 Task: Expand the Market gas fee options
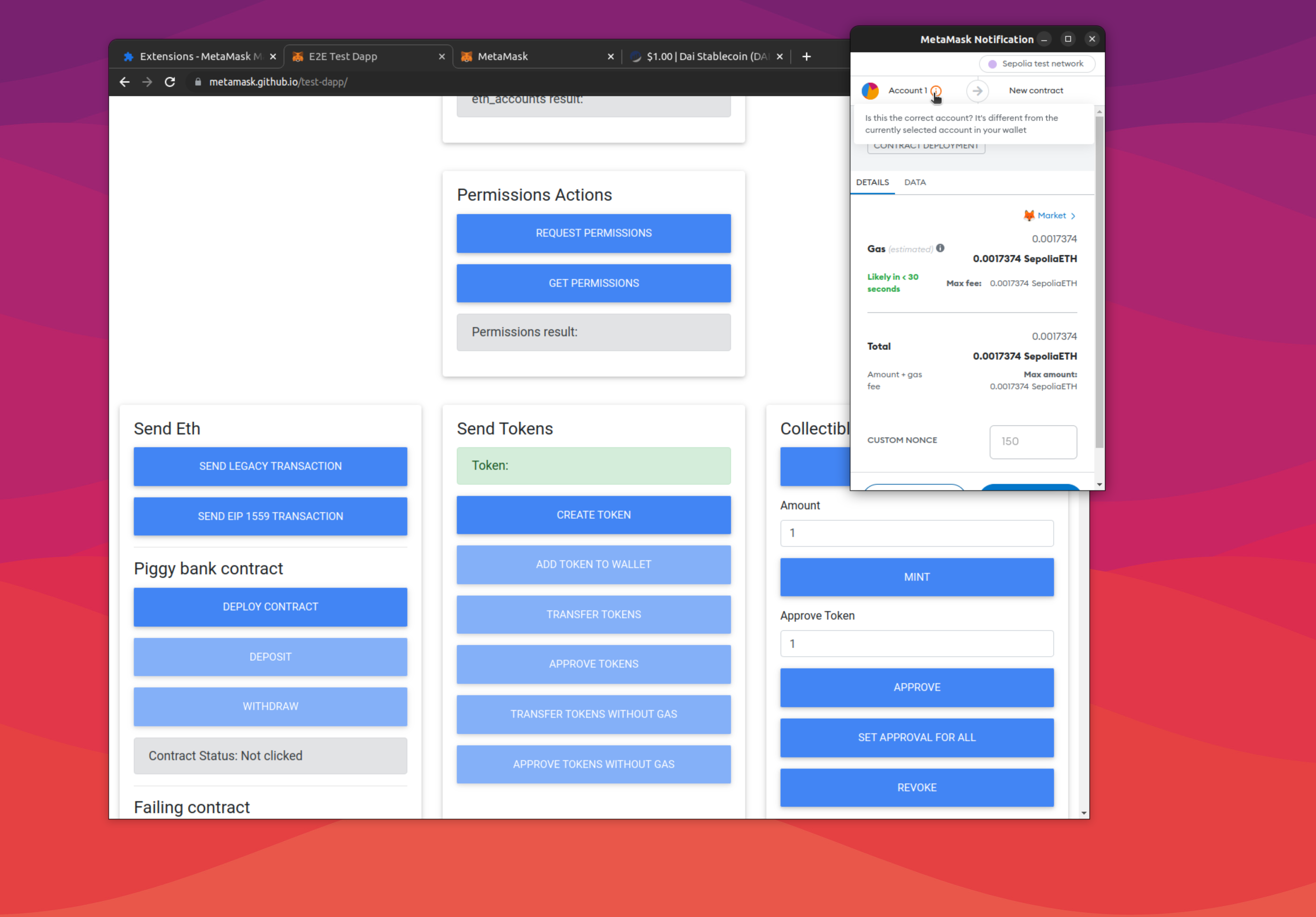(x=1051, y=215)
